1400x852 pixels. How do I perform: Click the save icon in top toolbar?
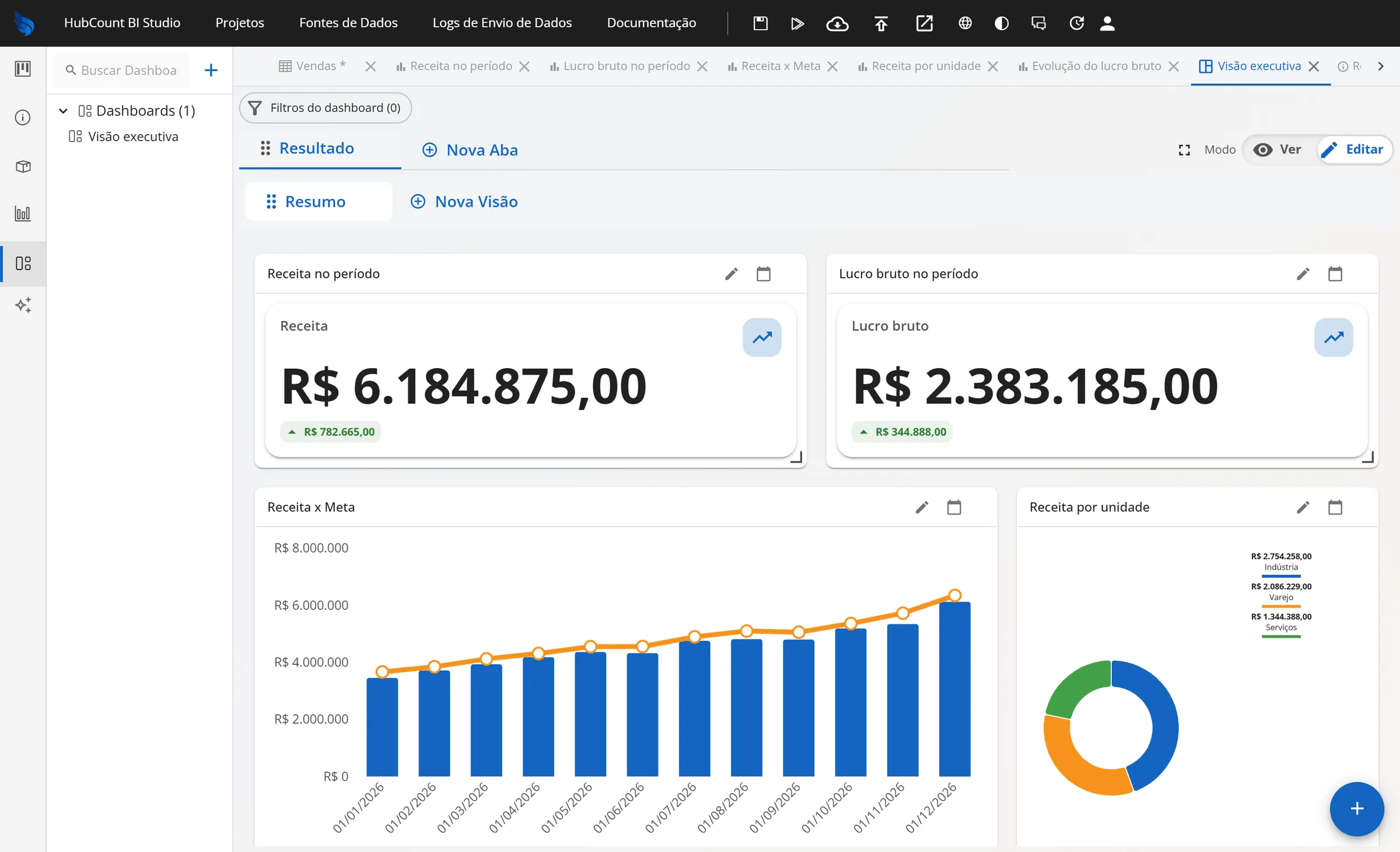[760, 23]
